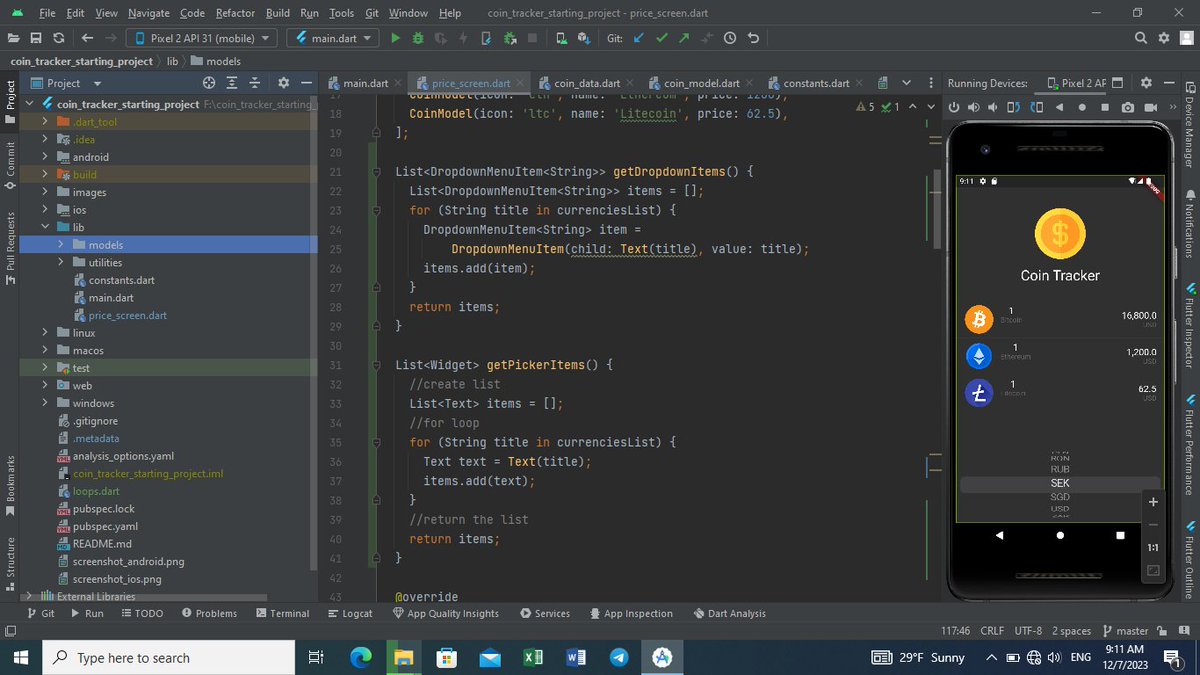Start debugging with the green bug icon
The width and height of the screenshot is (1200, 675).
418,38
